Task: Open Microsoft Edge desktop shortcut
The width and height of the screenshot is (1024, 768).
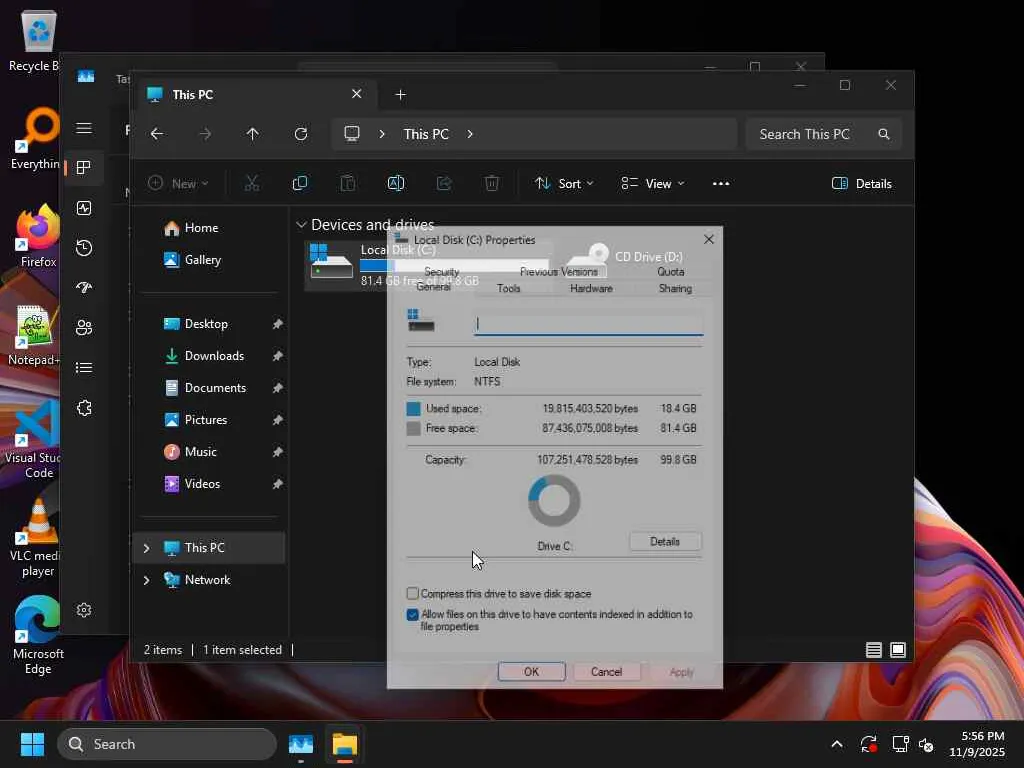Action: [x=38, y=635]
